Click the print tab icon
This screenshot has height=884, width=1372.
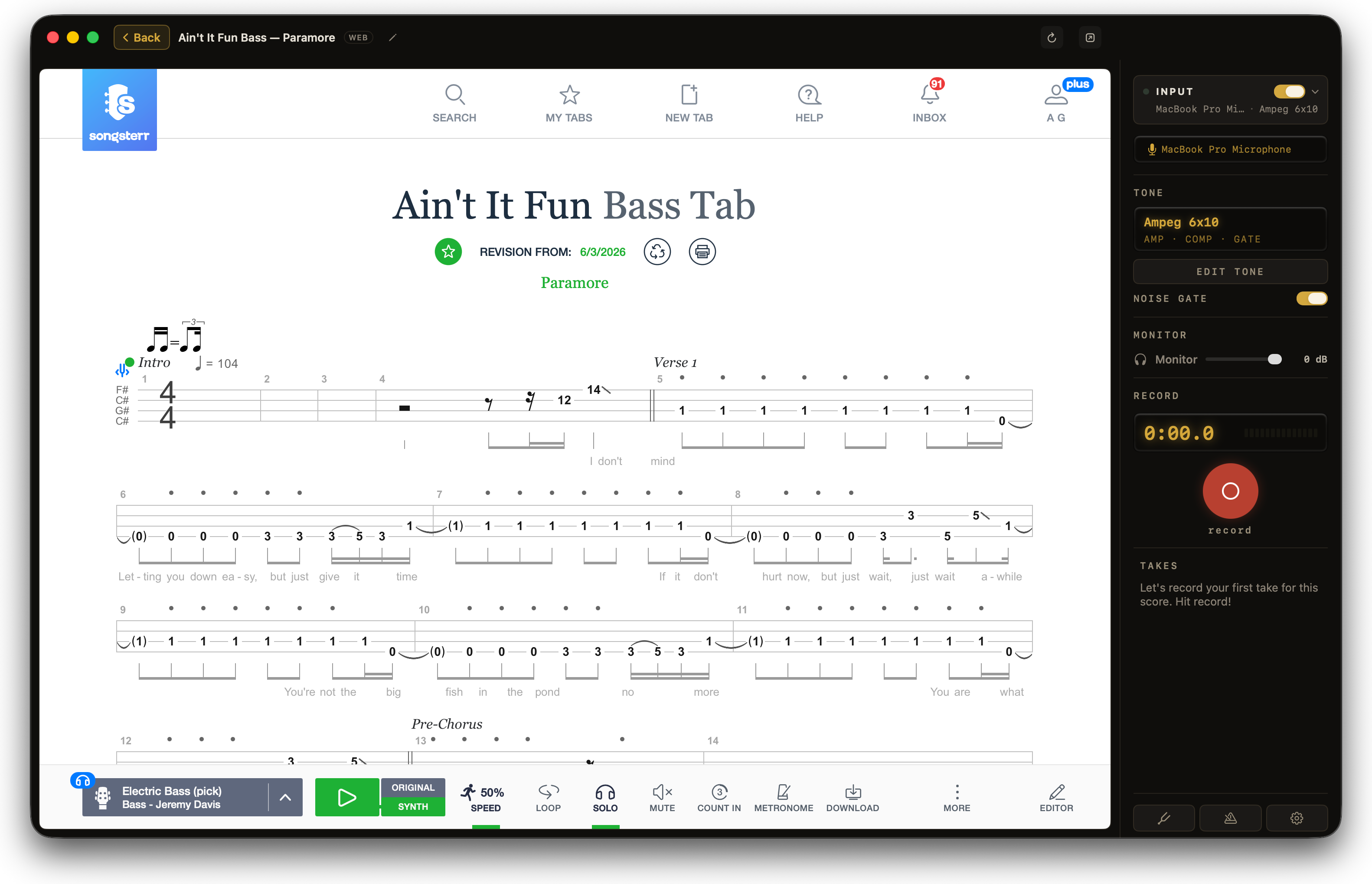pyautogui.click(x=702, y=252)
